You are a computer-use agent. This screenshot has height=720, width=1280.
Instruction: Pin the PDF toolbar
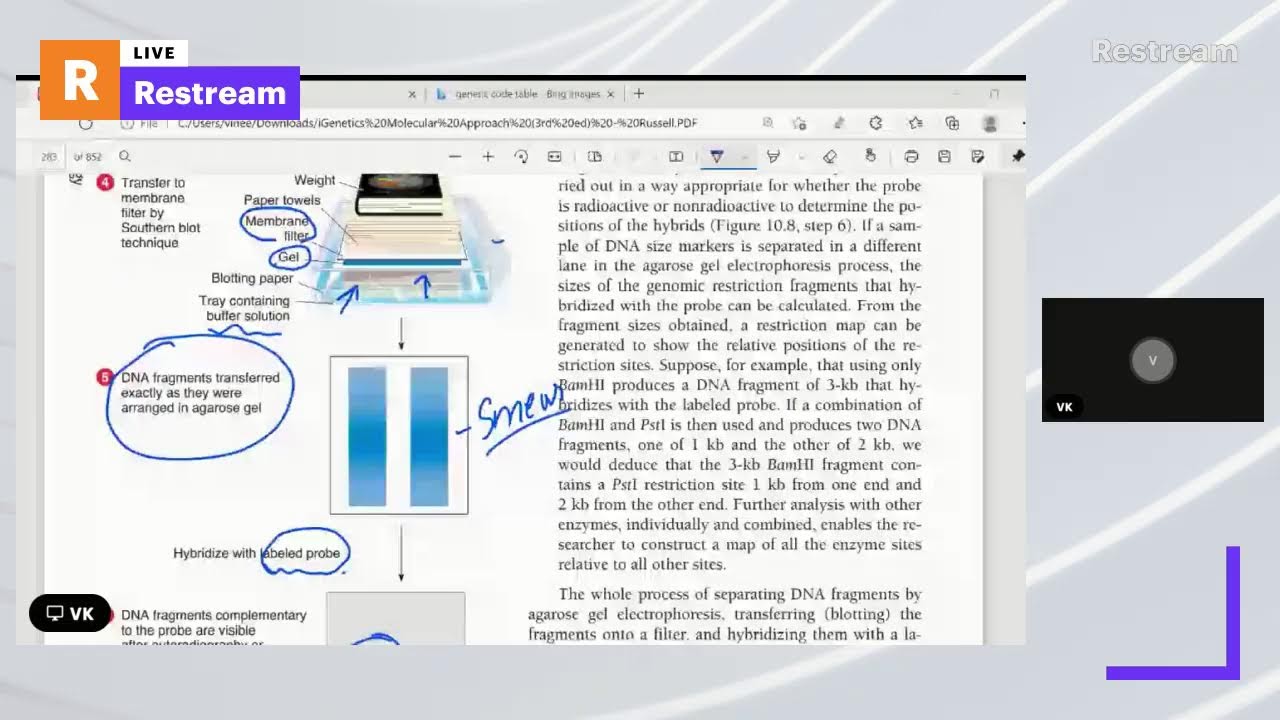tap(1018, 156)
